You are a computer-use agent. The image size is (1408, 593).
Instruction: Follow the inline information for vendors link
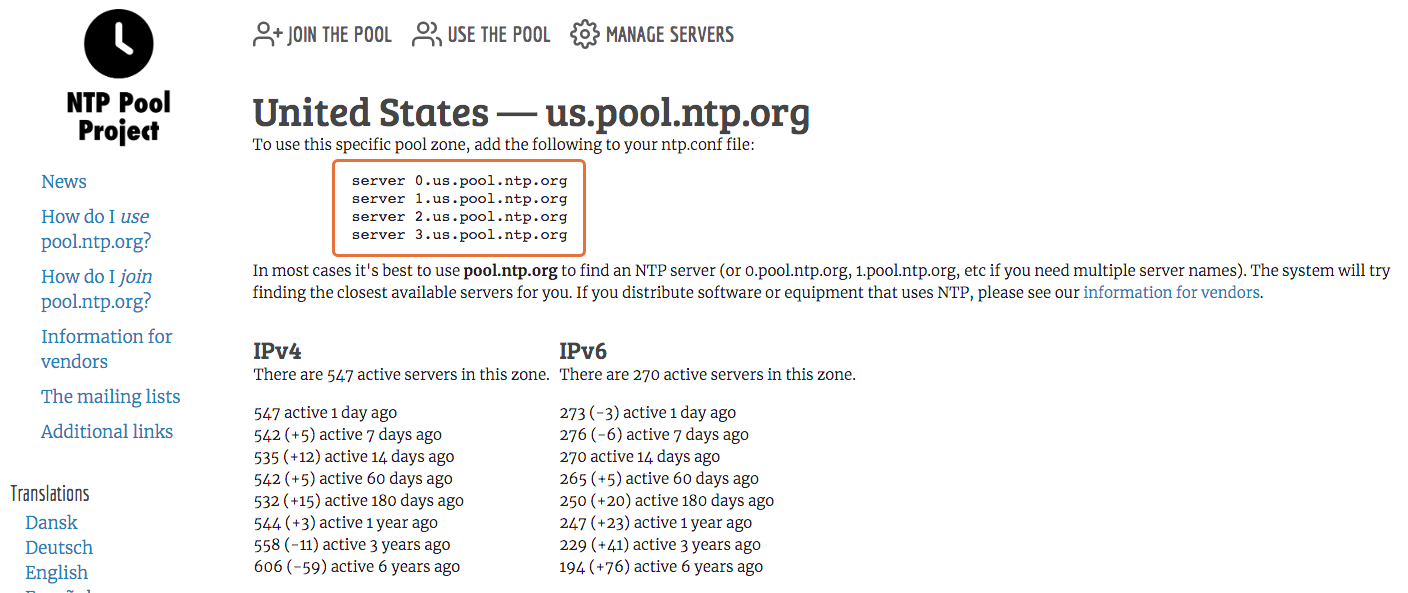[x=1171, y=293]
